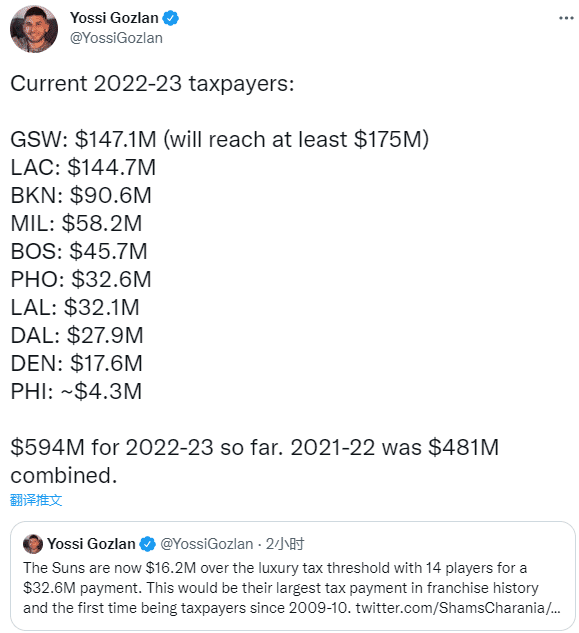The width and height of the screenshot is (579, 633).
Task: Click the 翻译推文 translate tweet link
Action: pos(36,500)
